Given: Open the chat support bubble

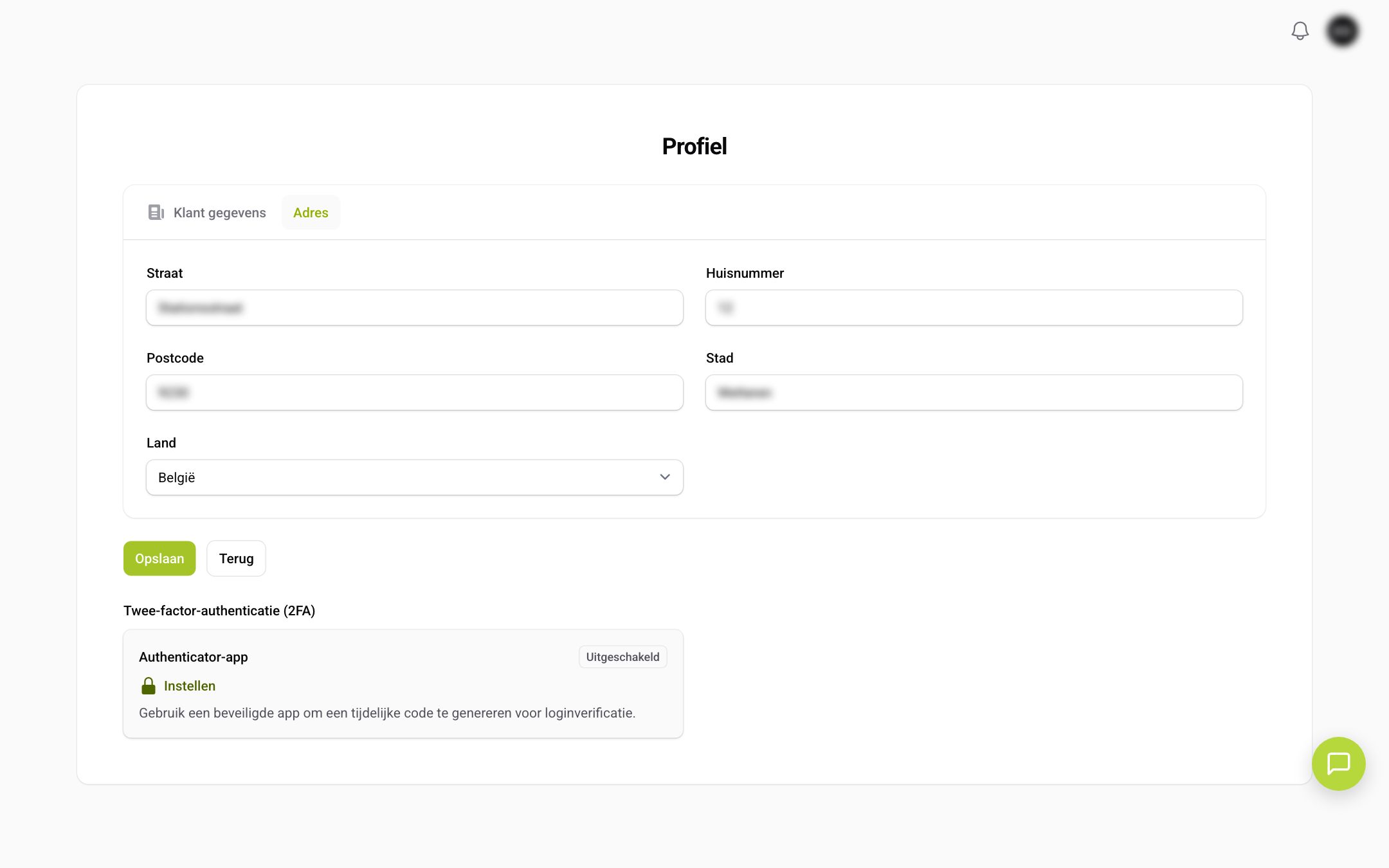Looking at the screenshot, I should (1338, 763).
